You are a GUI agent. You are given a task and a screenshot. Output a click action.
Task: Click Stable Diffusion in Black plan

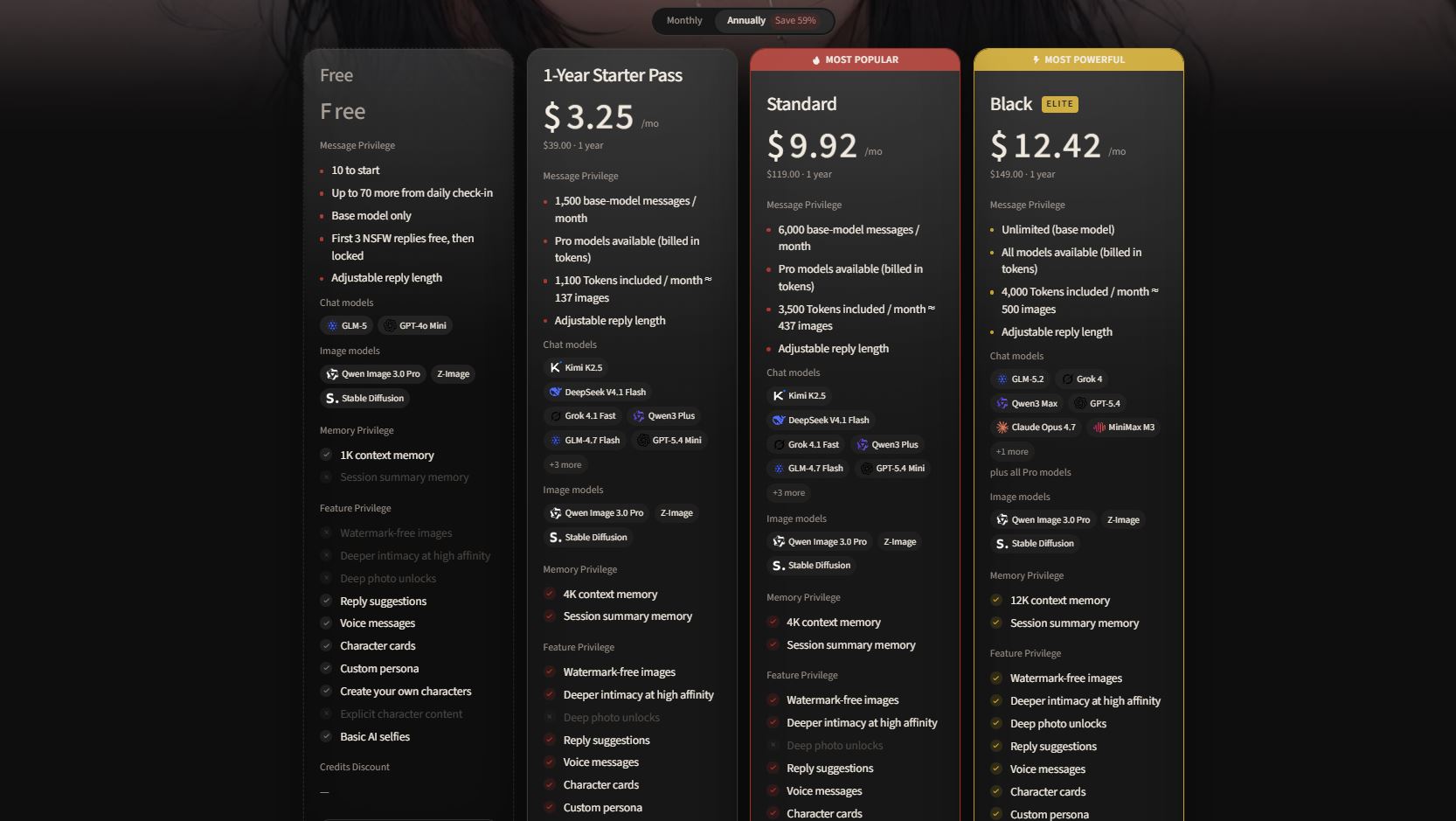pos(1036,544)
